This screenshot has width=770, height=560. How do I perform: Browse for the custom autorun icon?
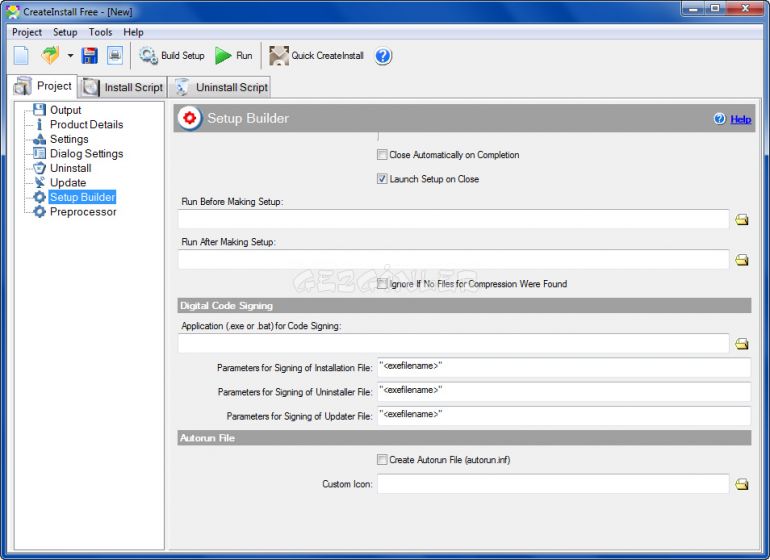(742, 484)
